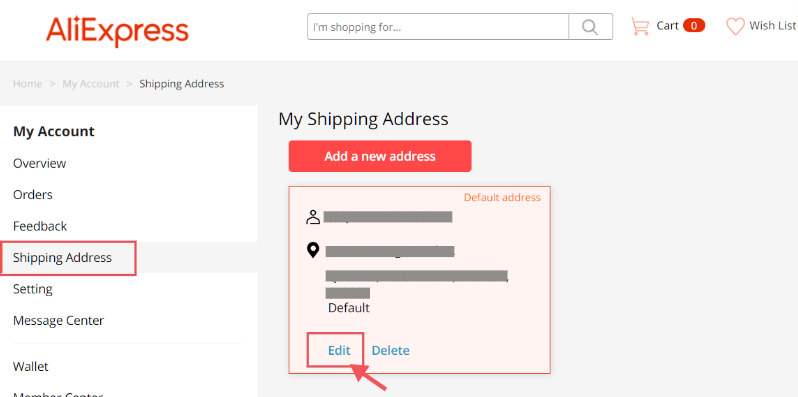798x397 pixels.
Task: Click the location pin icon
Action: tap(313, 250)
